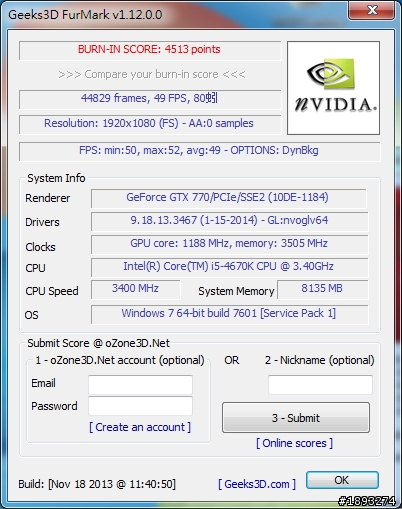The width and height of the screenshot is (402, 509).
Task: Focus the Nickname input field
Action: (x=320, y=384)
